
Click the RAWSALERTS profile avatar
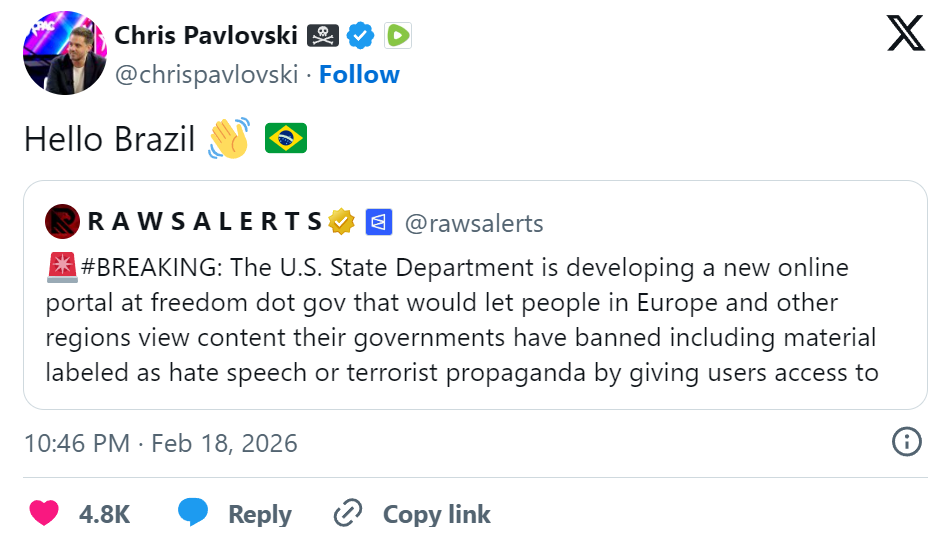[x=64, y=221]
